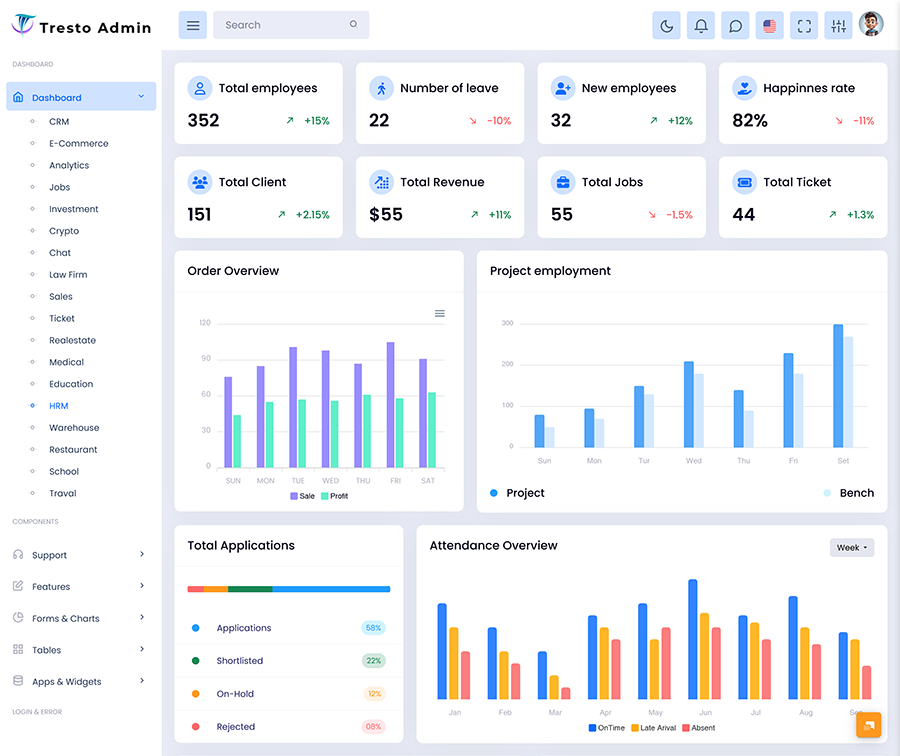Click the Total Ticket icon
900x756 pixels.
pos(744,183)
